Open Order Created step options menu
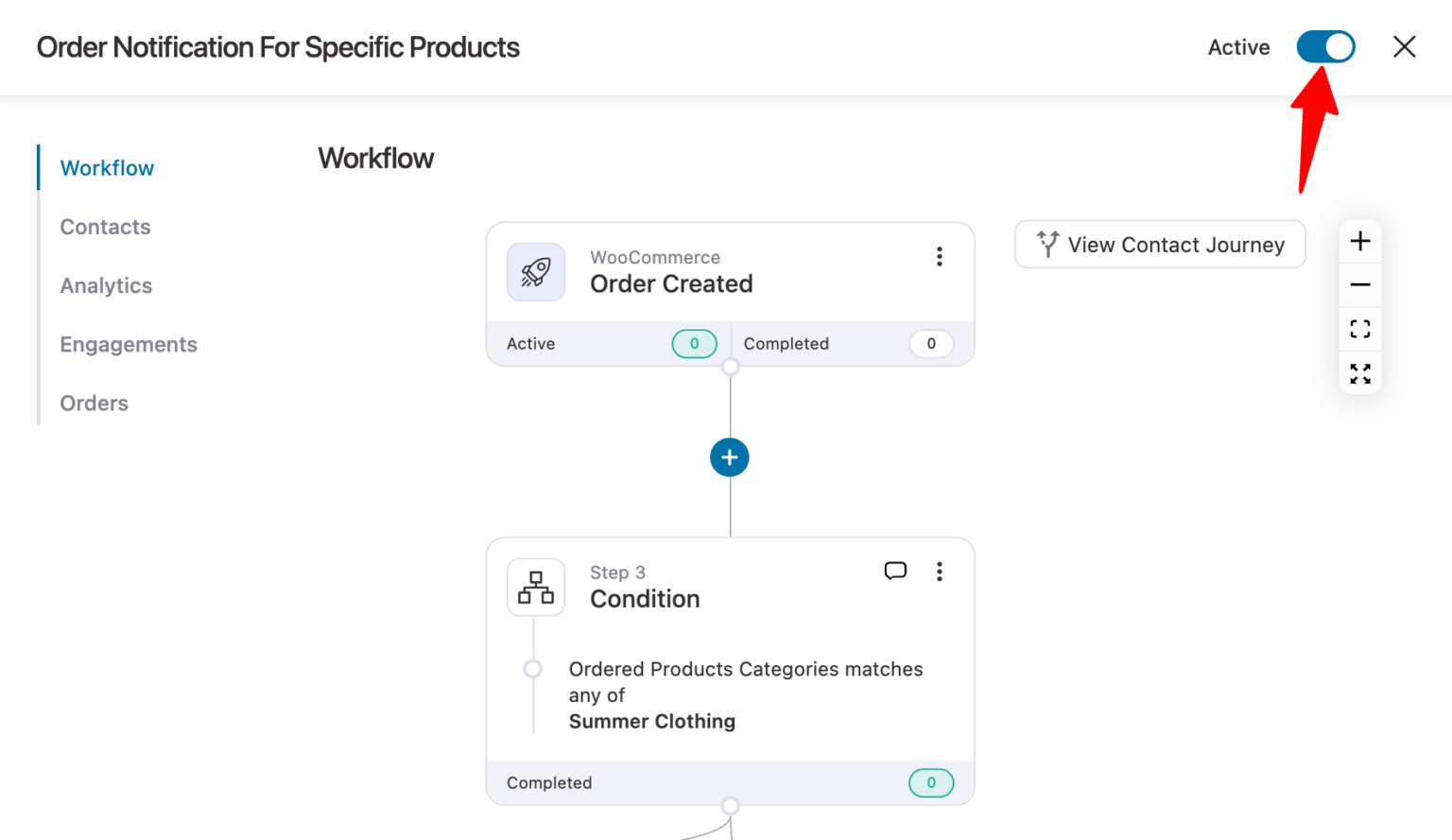Viewport: 1452px width, 840px height. [940, 256]
